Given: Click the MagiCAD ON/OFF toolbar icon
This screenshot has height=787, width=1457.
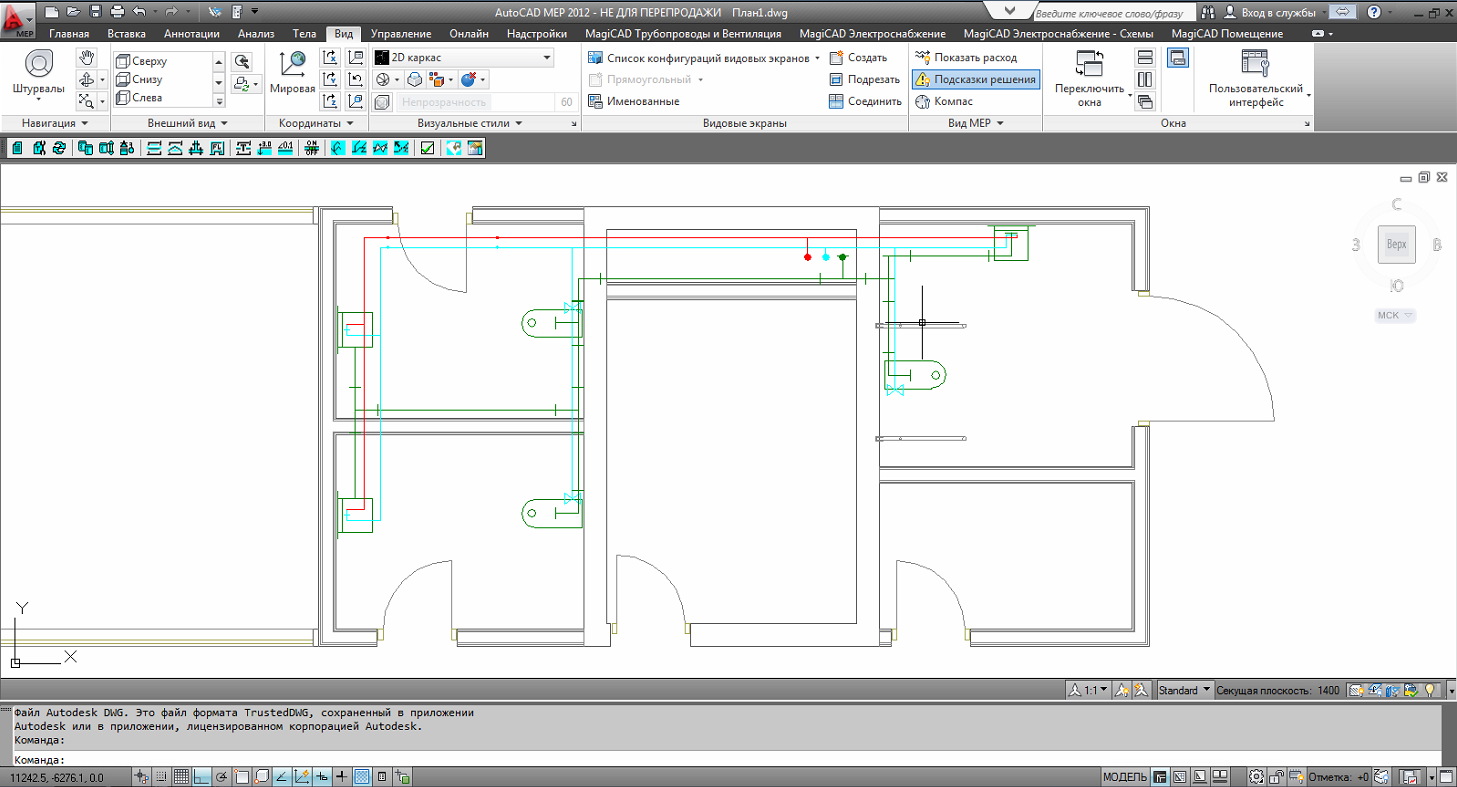Looking at the screenshot, I should pos(311,148).
